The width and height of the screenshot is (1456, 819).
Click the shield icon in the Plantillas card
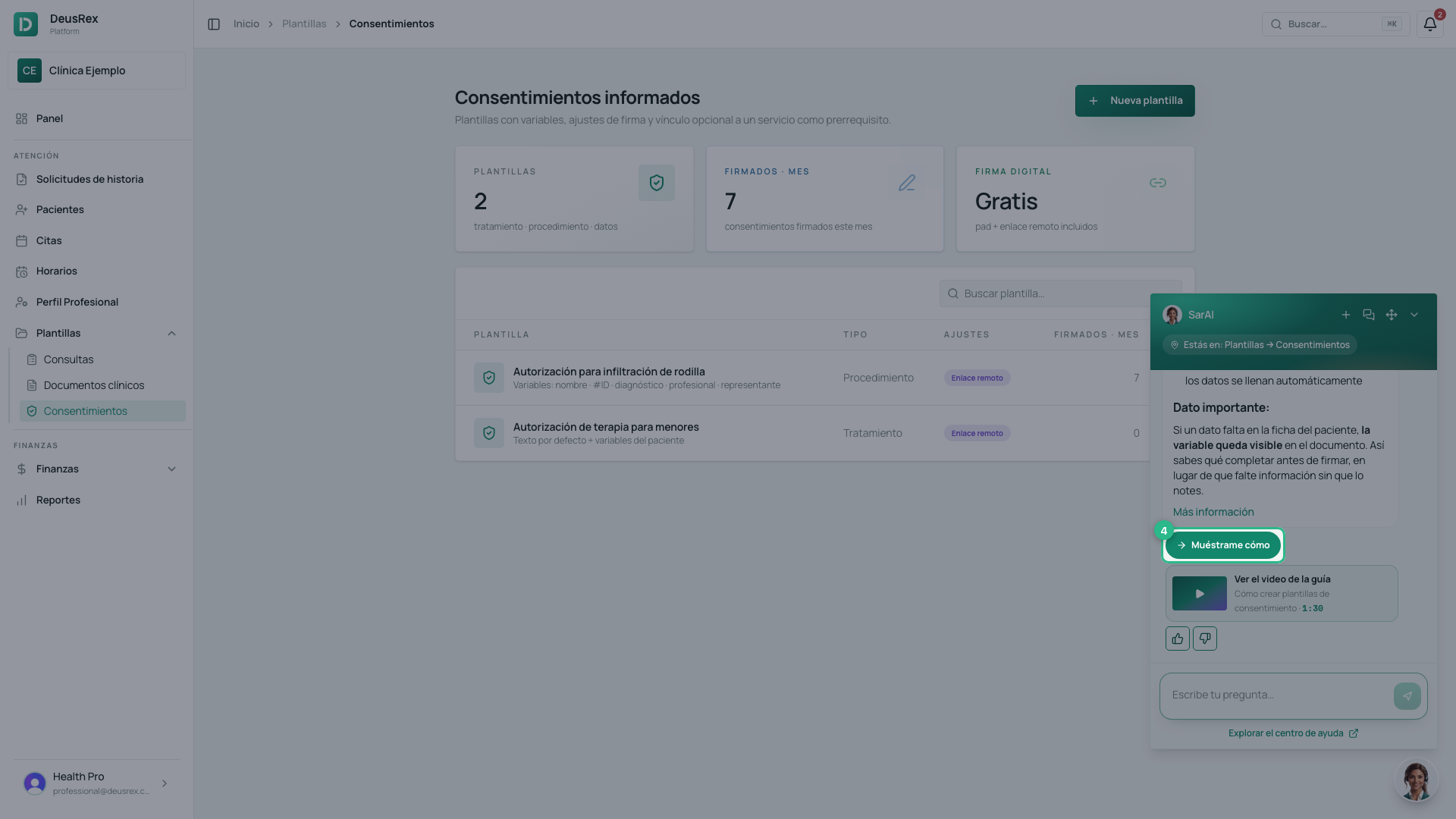pyautogui.click(x=657, y=183)
